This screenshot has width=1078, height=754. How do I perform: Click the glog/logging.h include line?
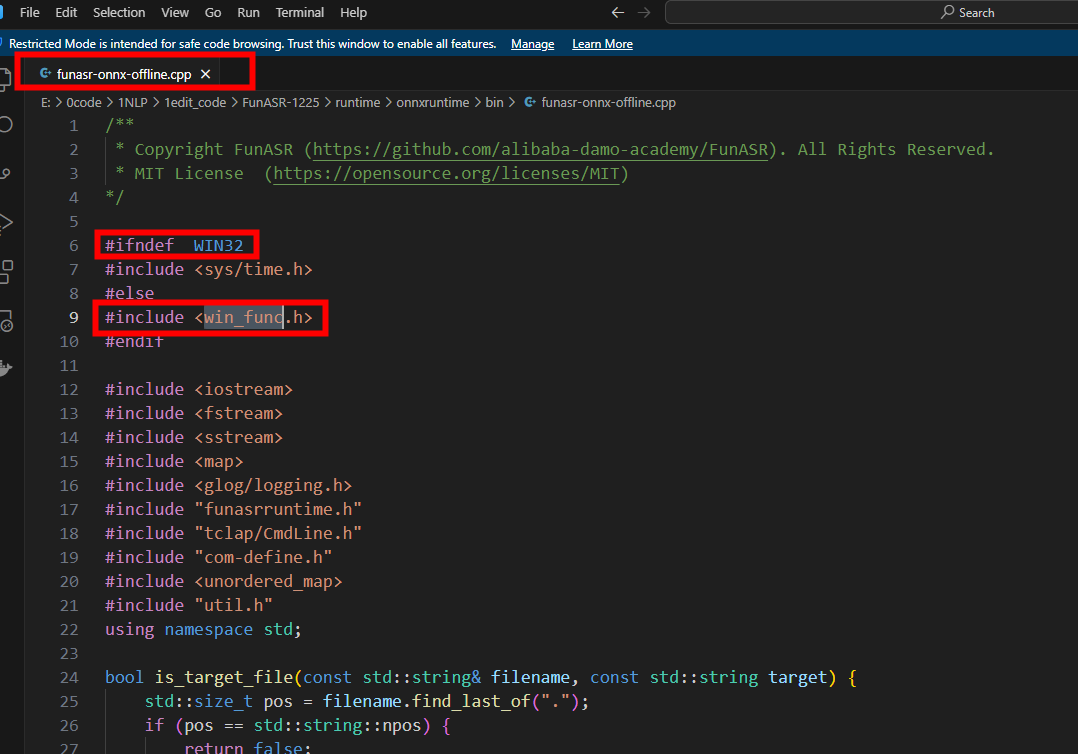click(x=228, y=486)
